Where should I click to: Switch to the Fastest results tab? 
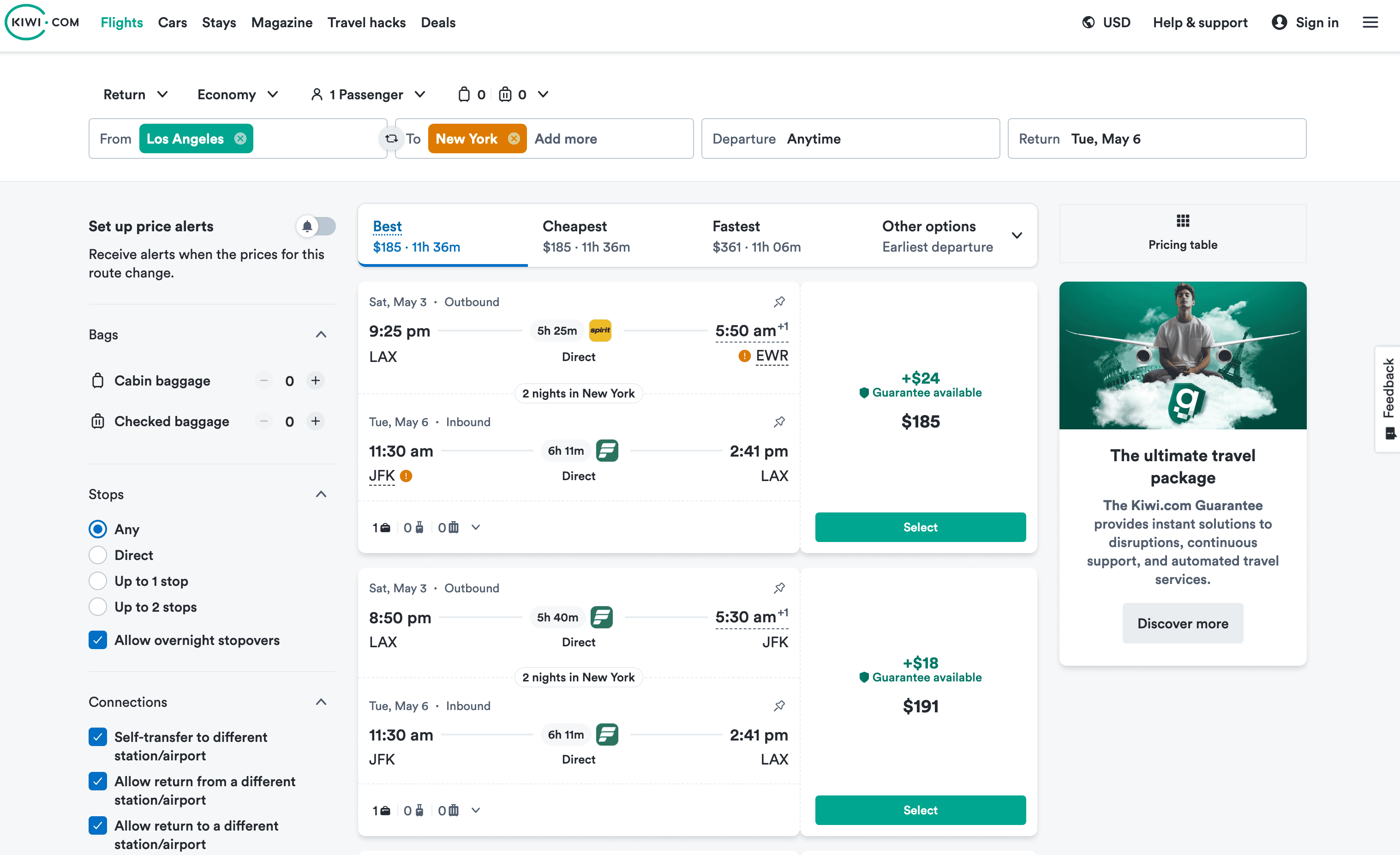tap(756, 235)
